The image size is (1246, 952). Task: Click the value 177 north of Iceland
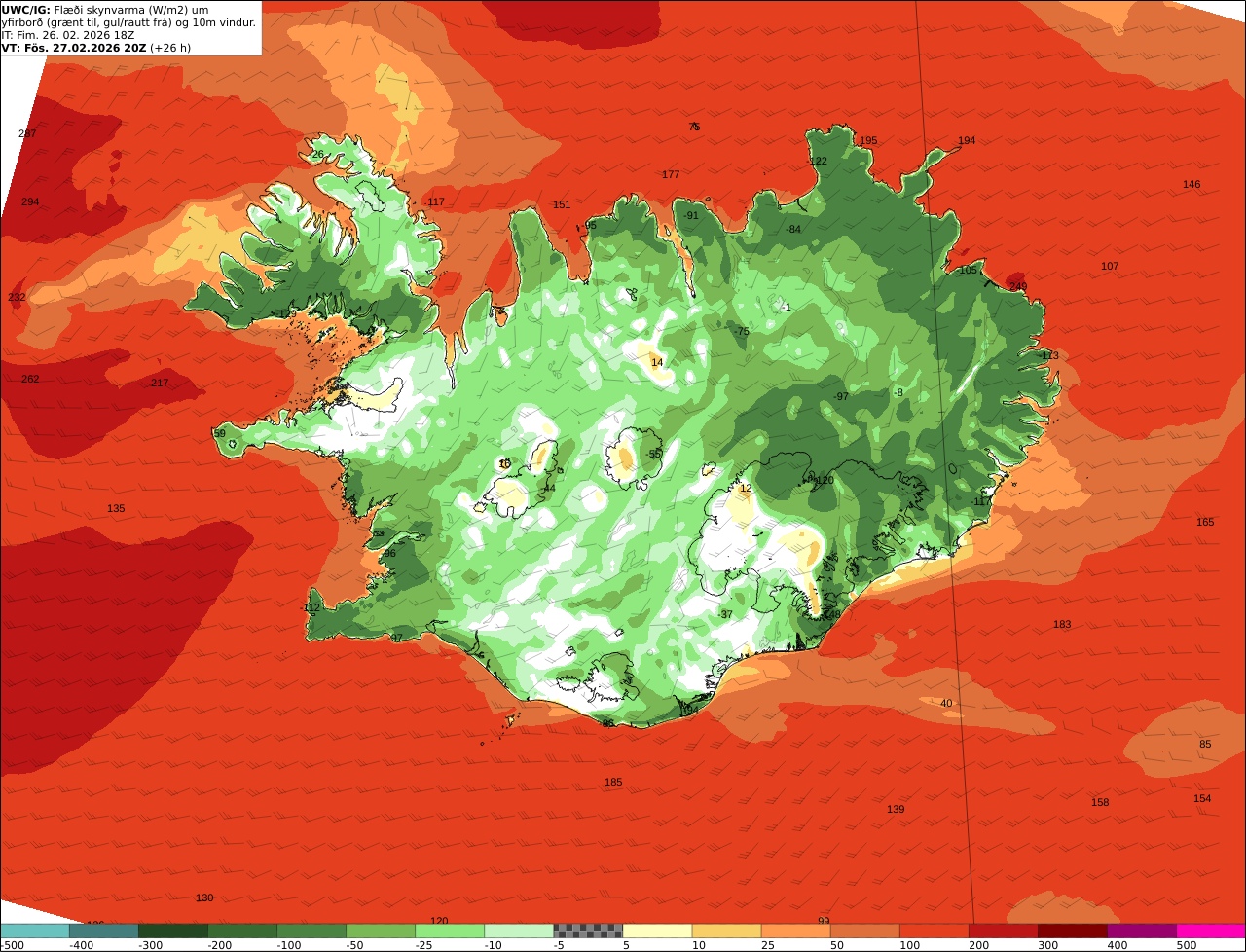[671, 174]
